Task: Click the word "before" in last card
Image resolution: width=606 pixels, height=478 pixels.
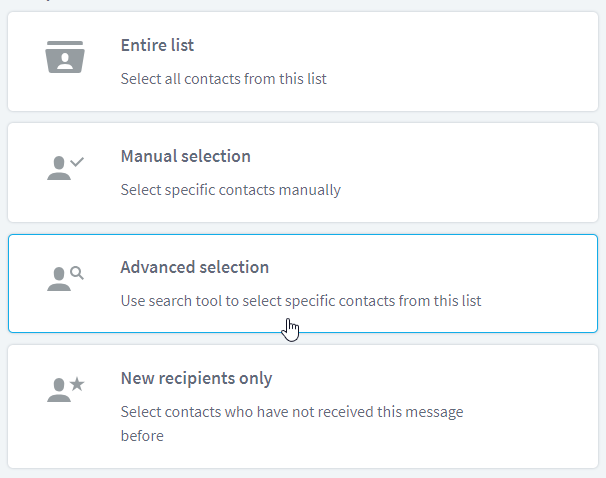Action: pyautogui.click(x=142, y=435)
